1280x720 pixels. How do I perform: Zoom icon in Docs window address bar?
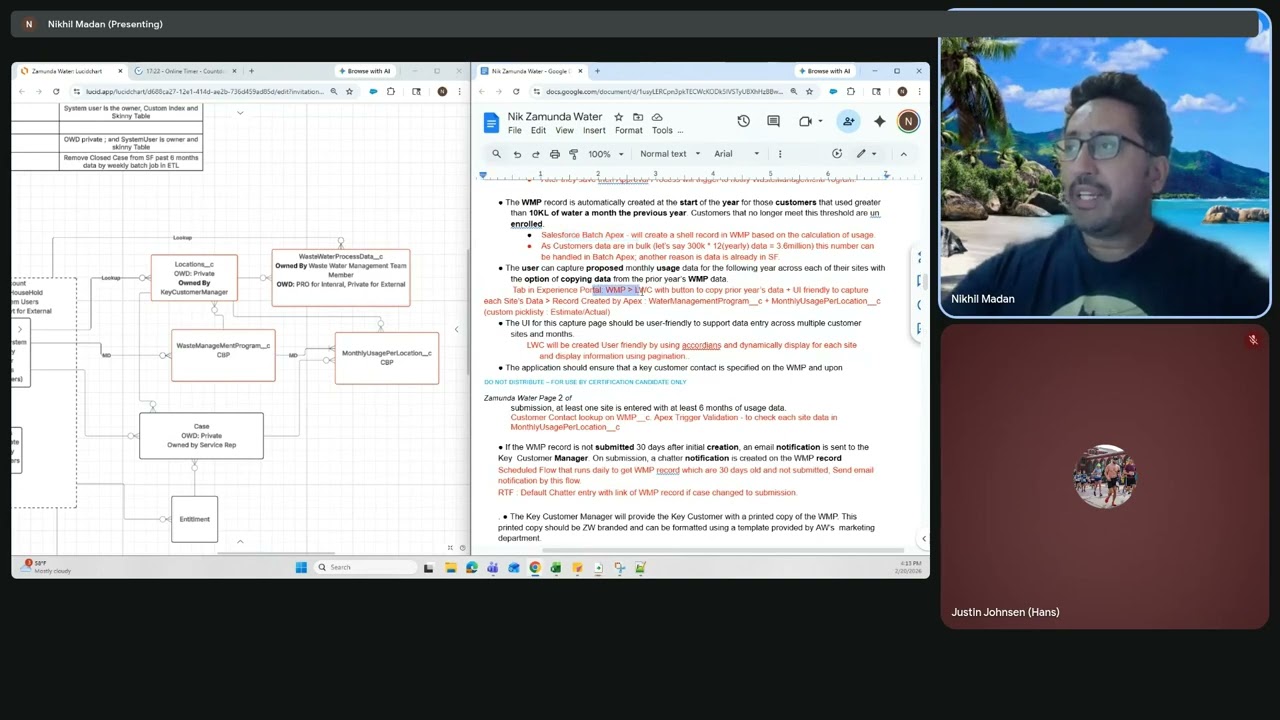[794, 91]
